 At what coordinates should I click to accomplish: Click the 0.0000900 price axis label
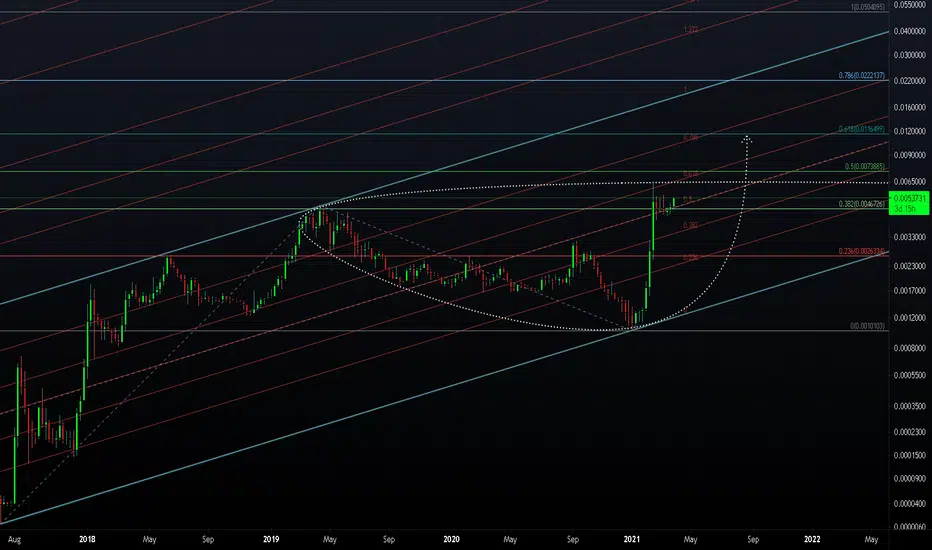click(910, 478)
